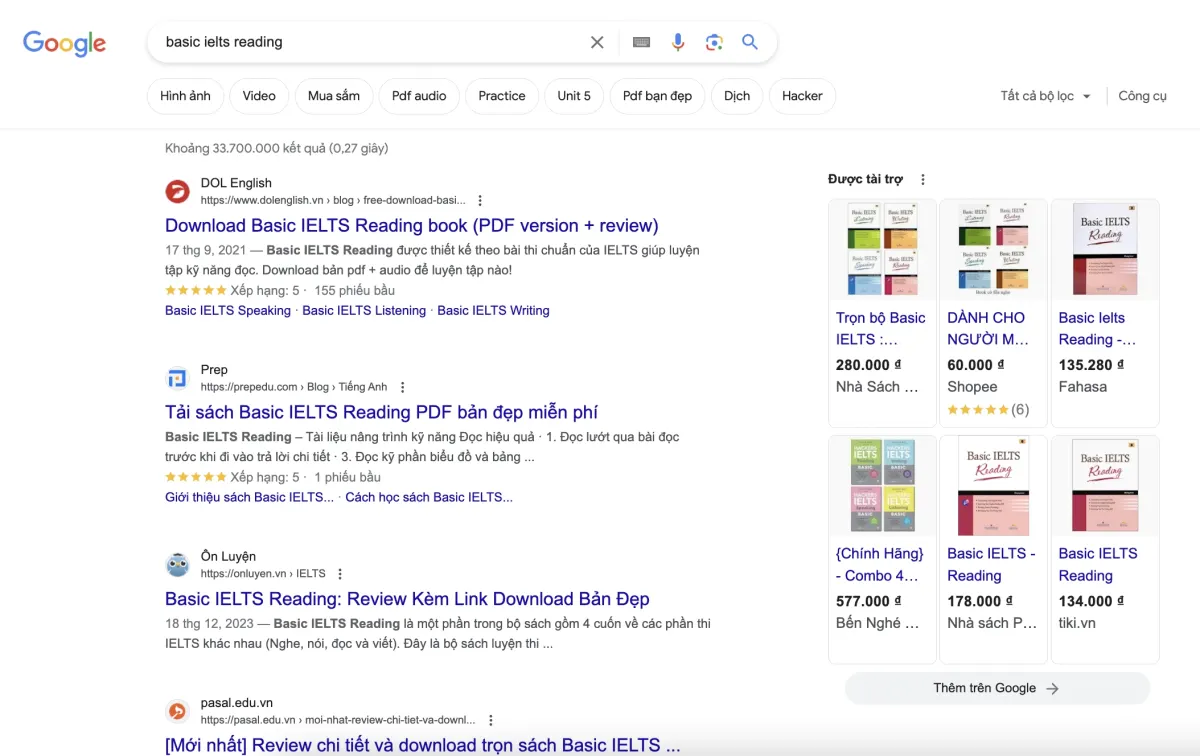
Task: Focus the search field with basic ielts reading
Action: point(370,42)
